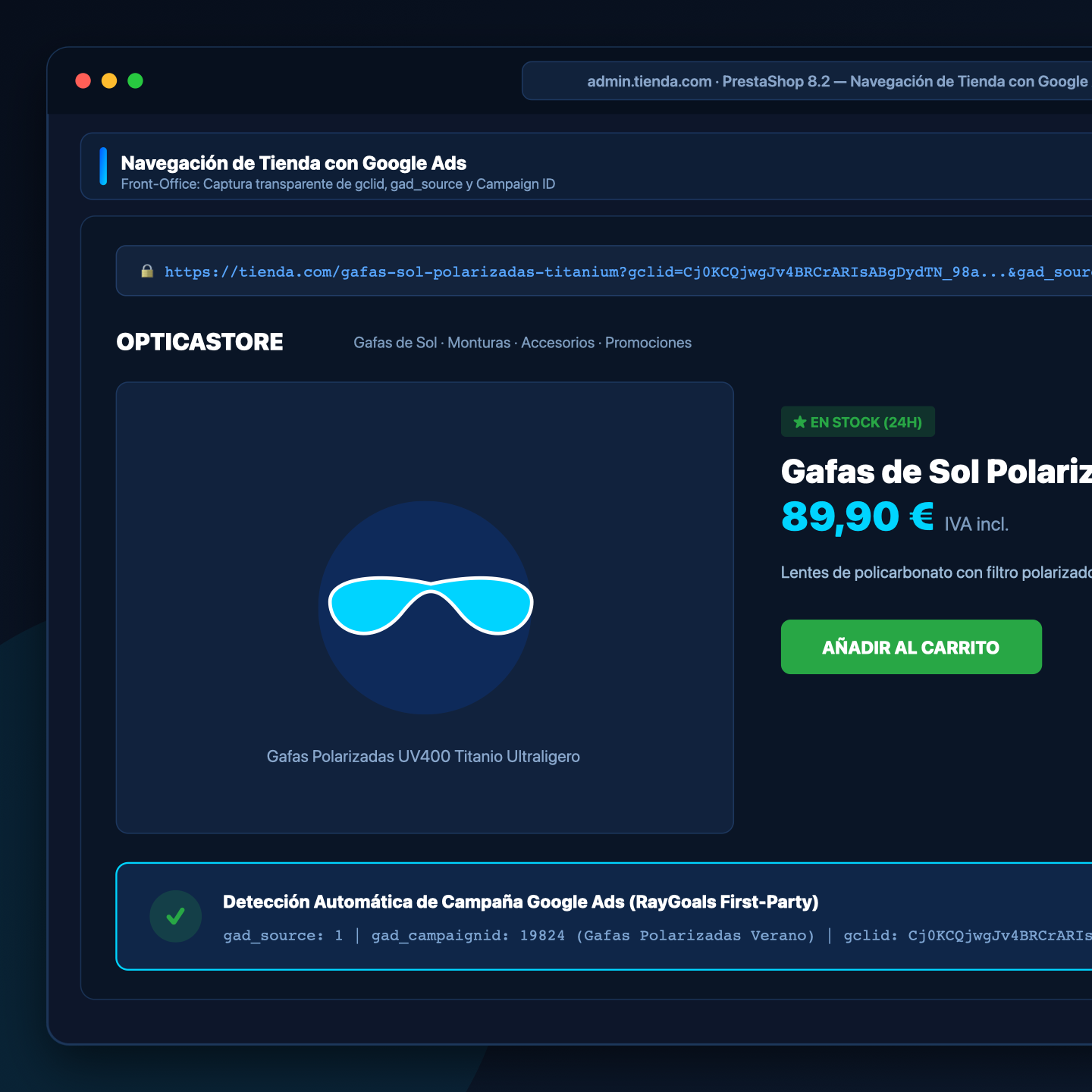The image size is (1092, 1092).
Task: Click the padlock icon in the URL bar
Action: point(147,271)
